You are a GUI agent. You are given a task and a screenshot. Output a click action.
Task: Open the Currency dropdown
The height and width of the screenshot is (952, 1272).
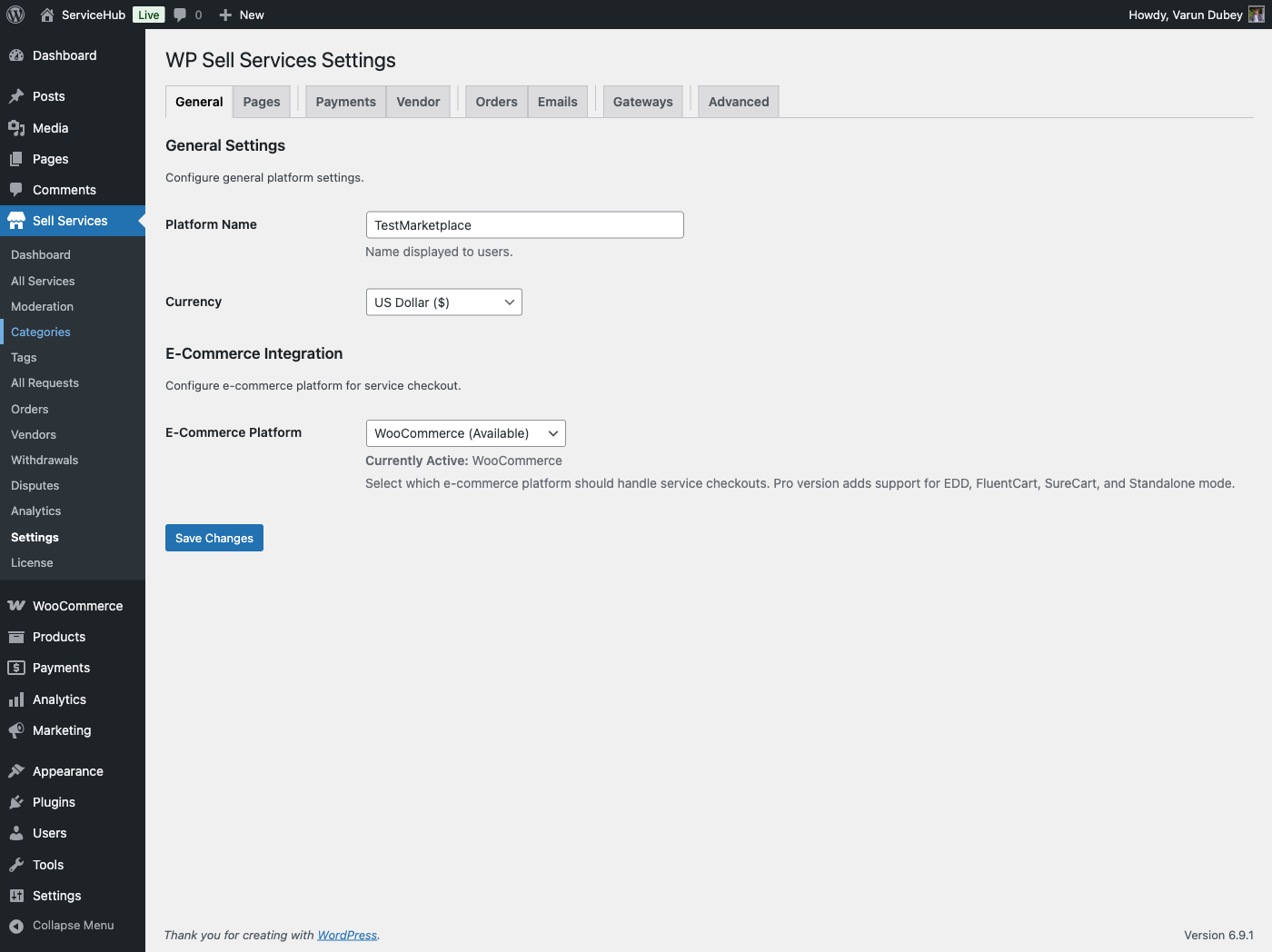point(443,302)
